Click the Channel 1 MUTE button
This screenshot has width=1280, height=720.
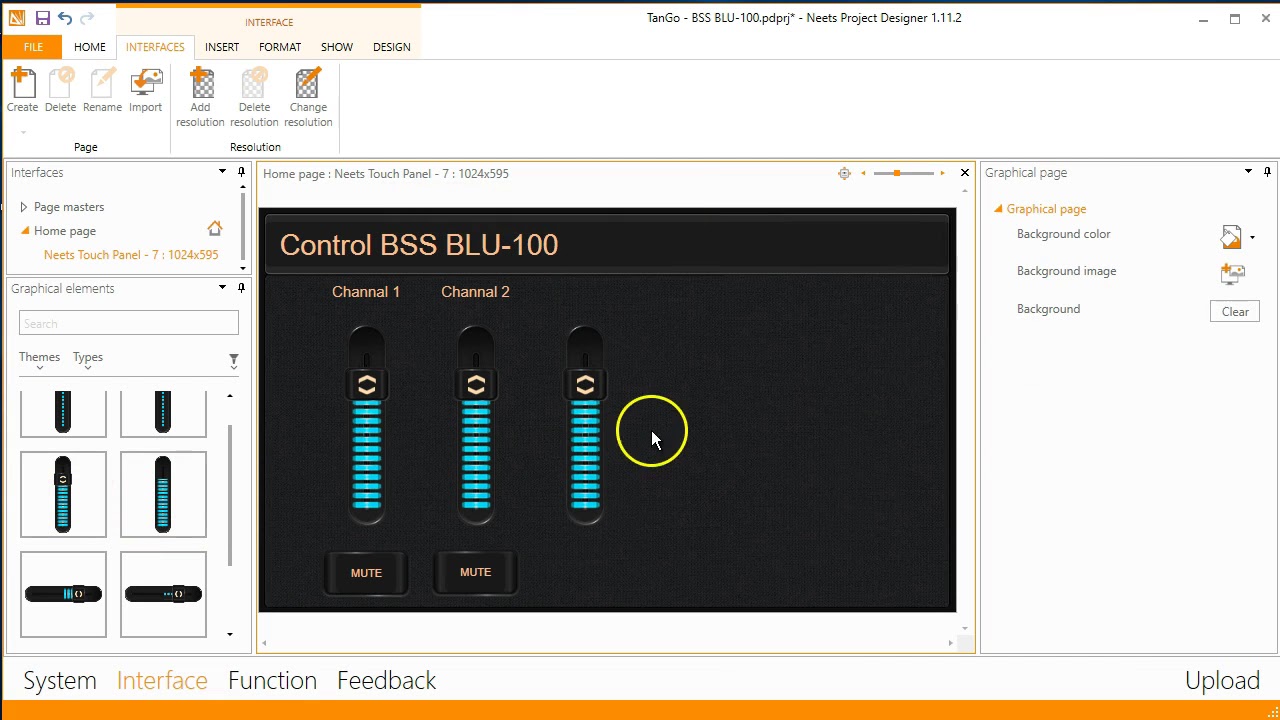366,573
